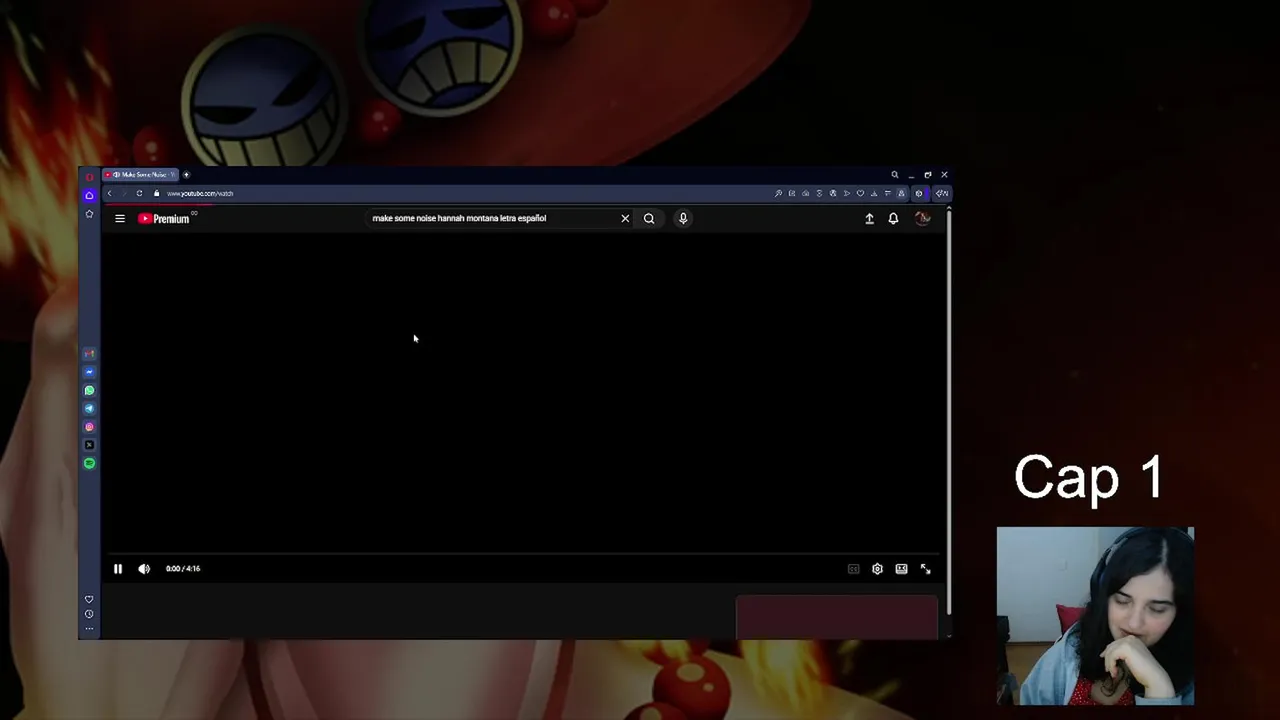The image size is (1280, 720).
Task: Open Spotify from the Opera sidebar
Action: tap(89, 463)
